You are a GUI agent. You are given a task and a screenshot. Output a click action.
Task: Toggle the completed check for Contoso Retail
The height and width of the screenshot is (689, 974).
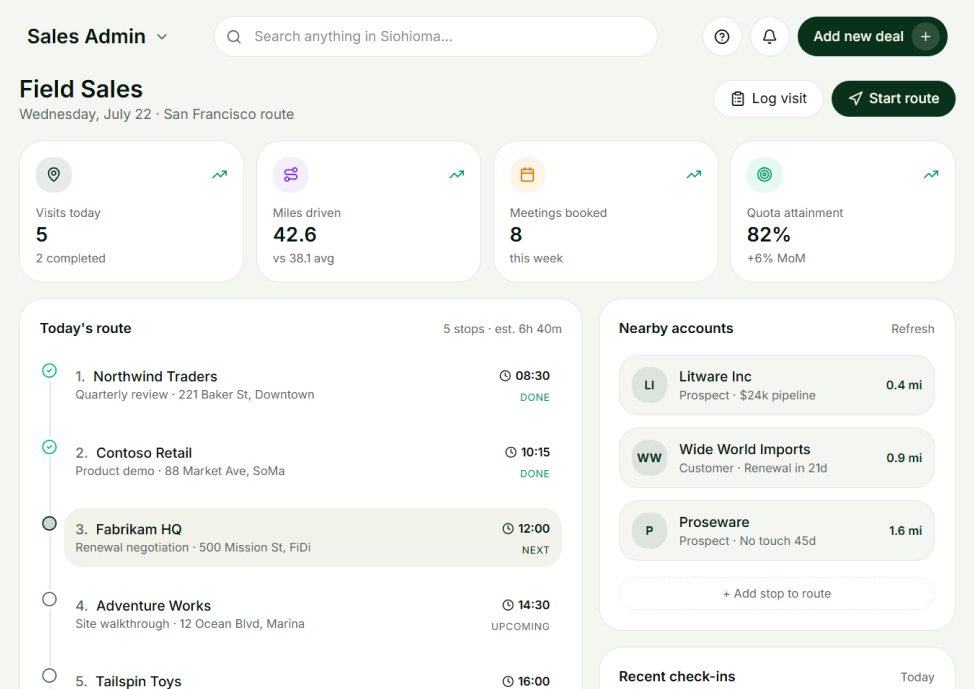click(50, 447)
